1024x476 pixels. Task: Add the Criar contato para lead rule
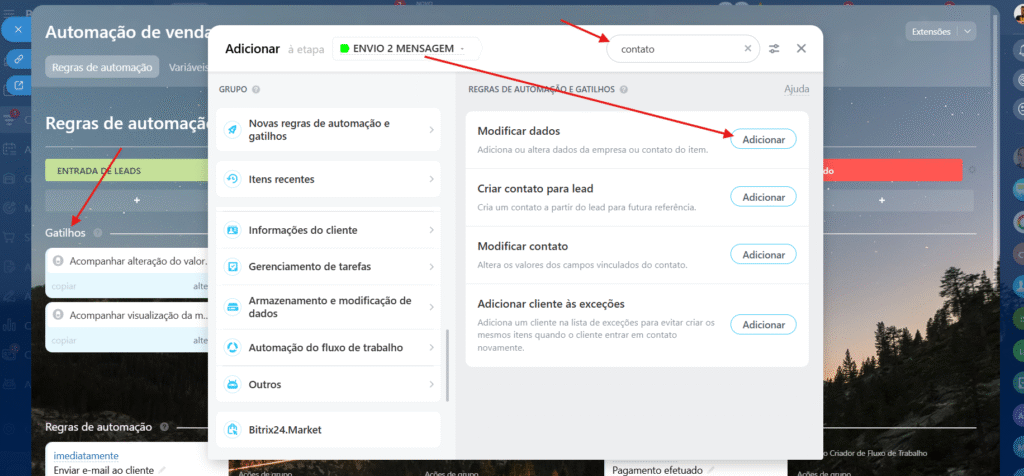(x=763, y=197)
